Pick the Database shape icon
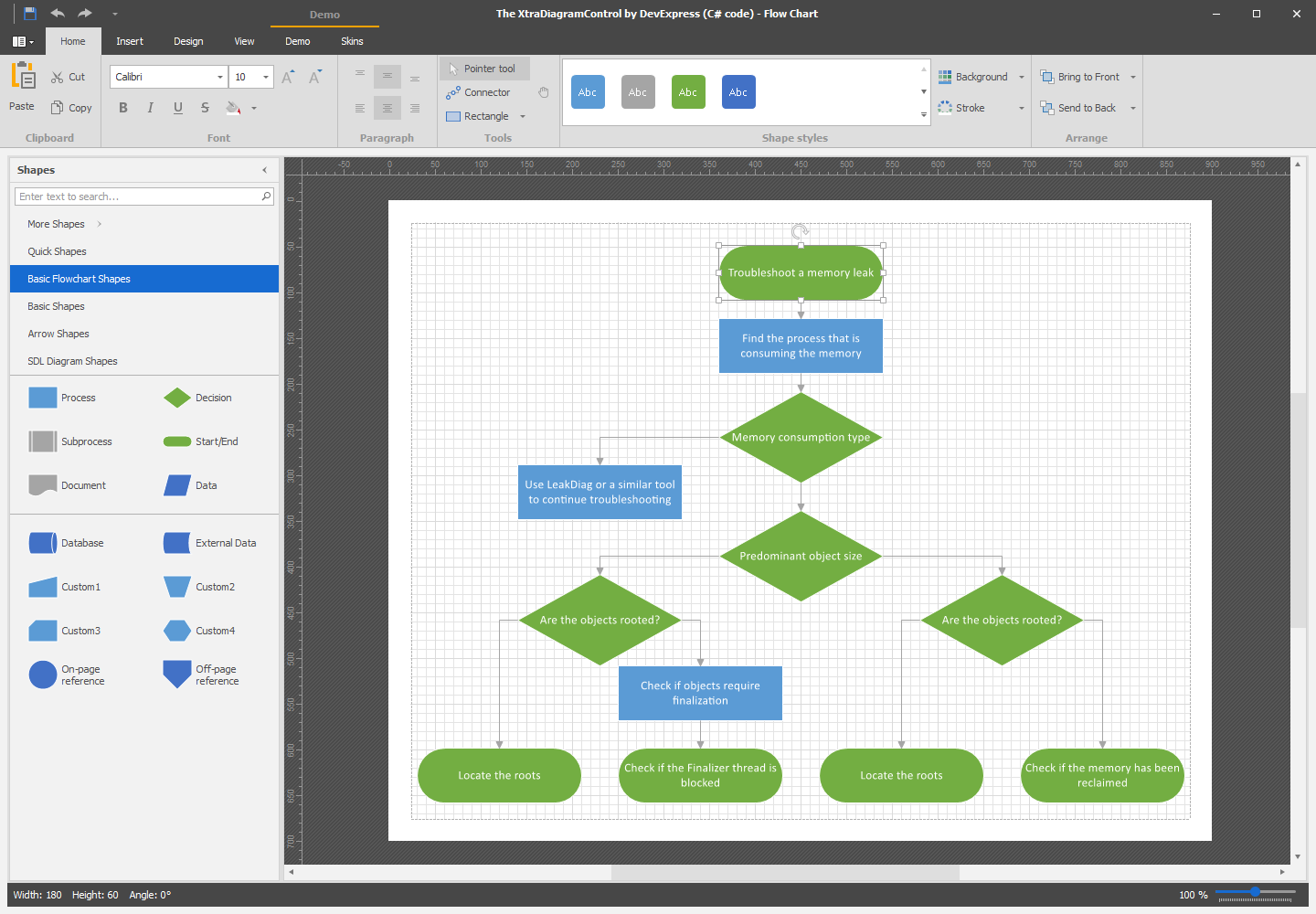1316x914 pixels. (x=43, y=543)
